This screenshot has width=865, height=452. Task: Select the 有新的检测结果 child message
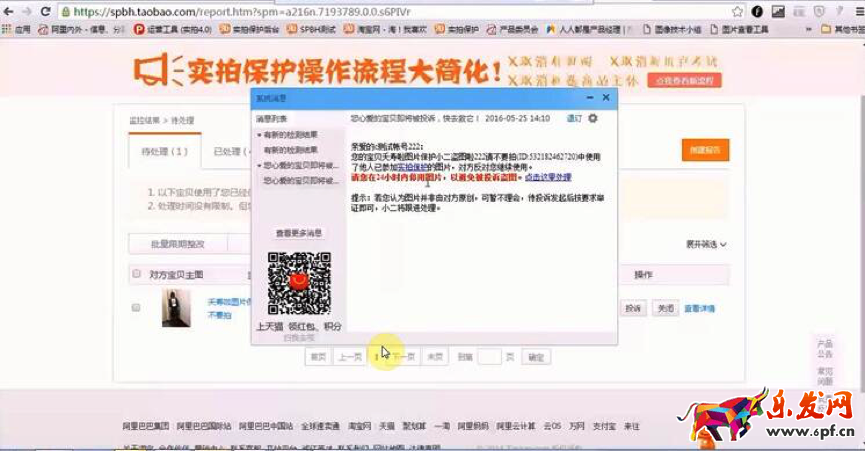tap(291, 150)
